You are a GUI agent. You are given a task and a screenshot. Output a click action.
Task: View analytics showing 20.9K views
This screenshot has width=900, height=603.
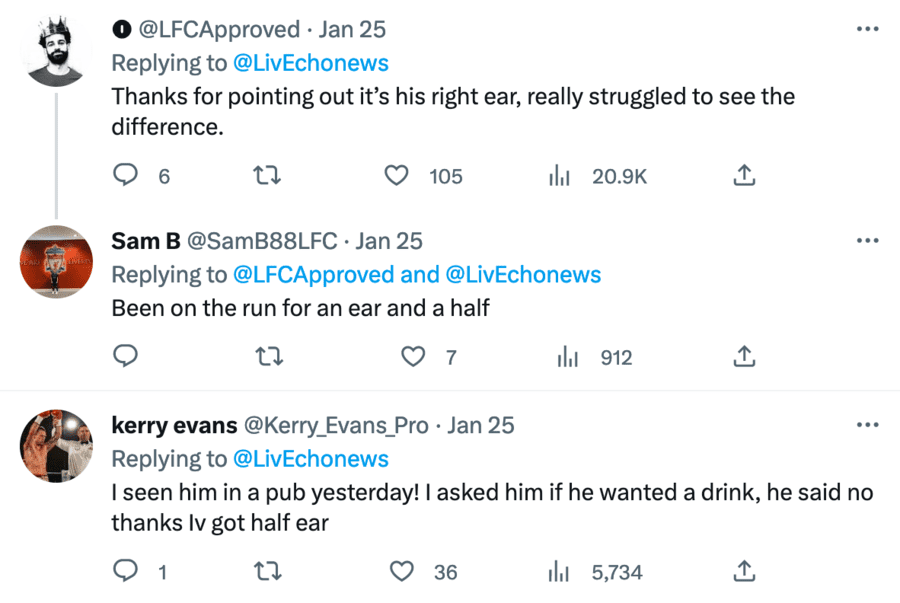(x=560, y=176)
